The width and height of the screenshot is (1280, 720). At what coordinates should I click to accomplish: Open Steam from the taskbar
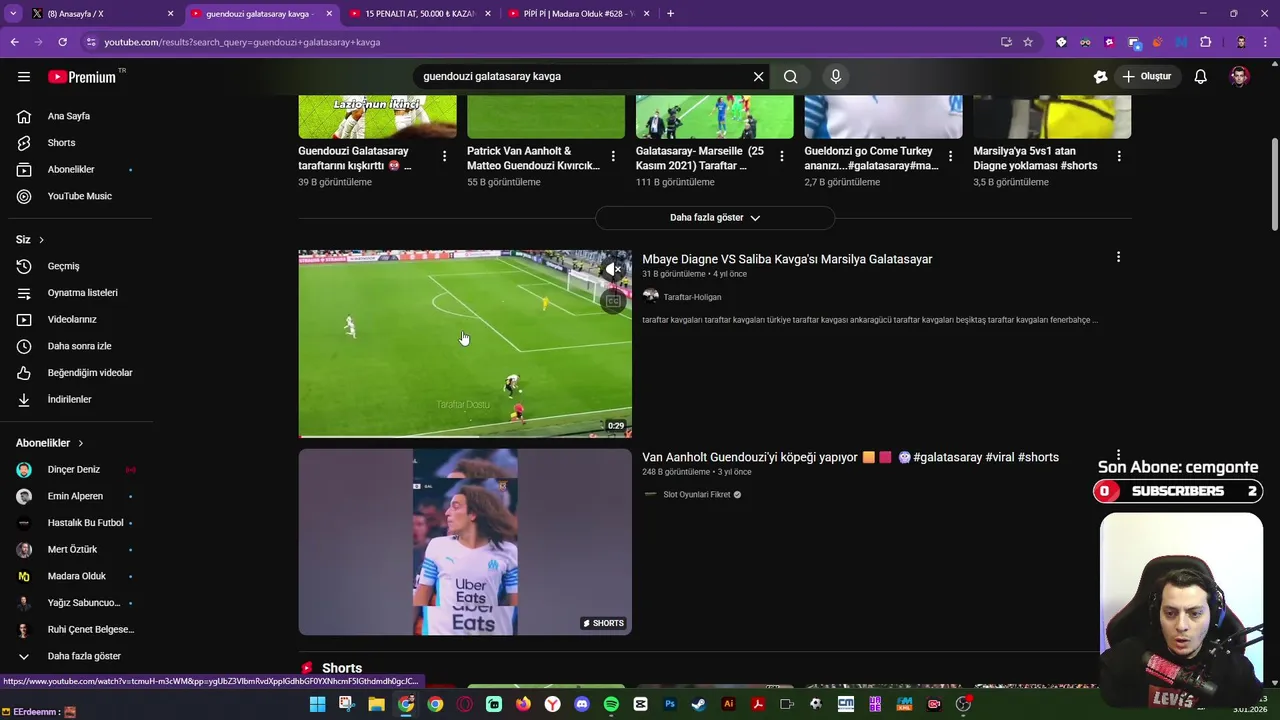point(699,704)
